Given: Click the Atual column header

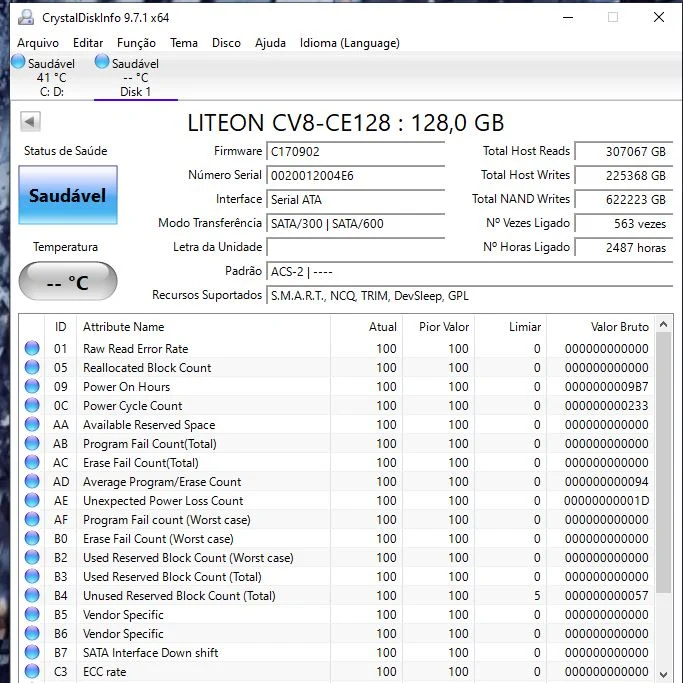Looking at the screenshot, I should [366, 327].
